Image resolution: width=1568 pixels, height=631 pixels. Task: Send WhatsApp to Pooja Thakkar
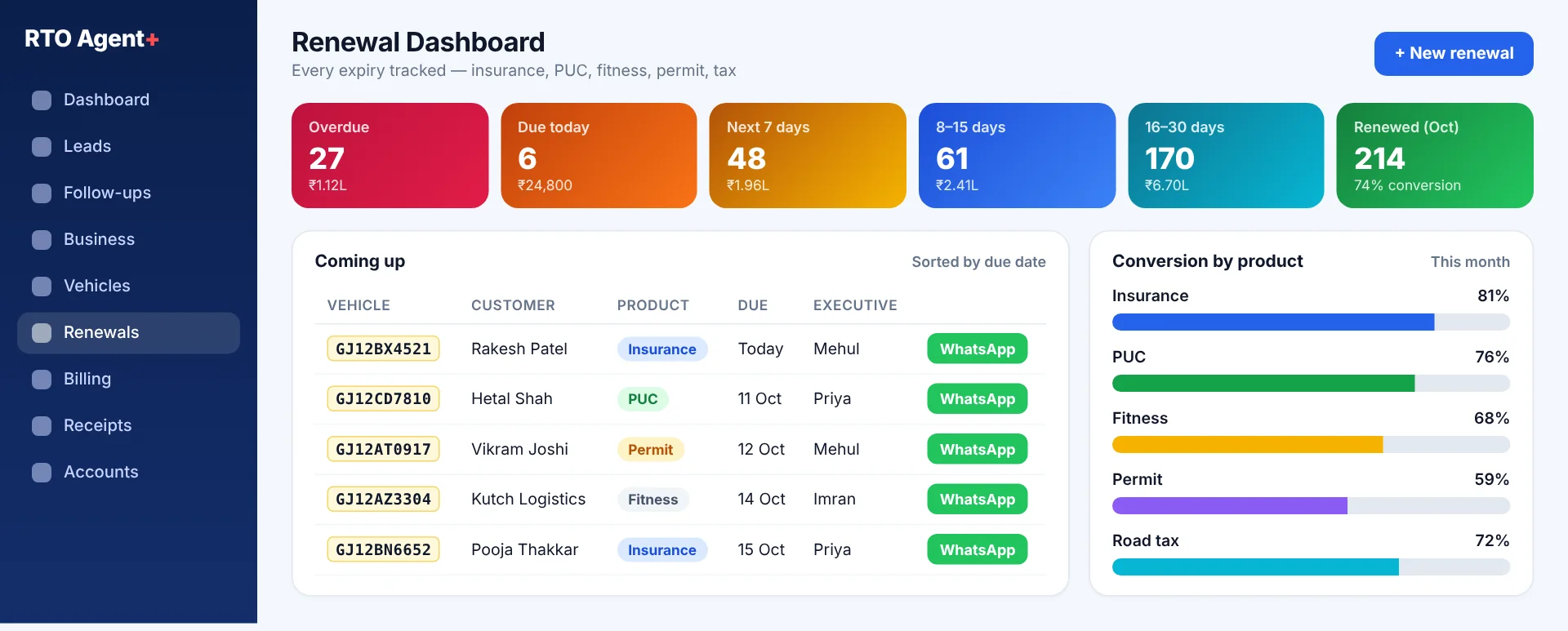coord(978,550)
